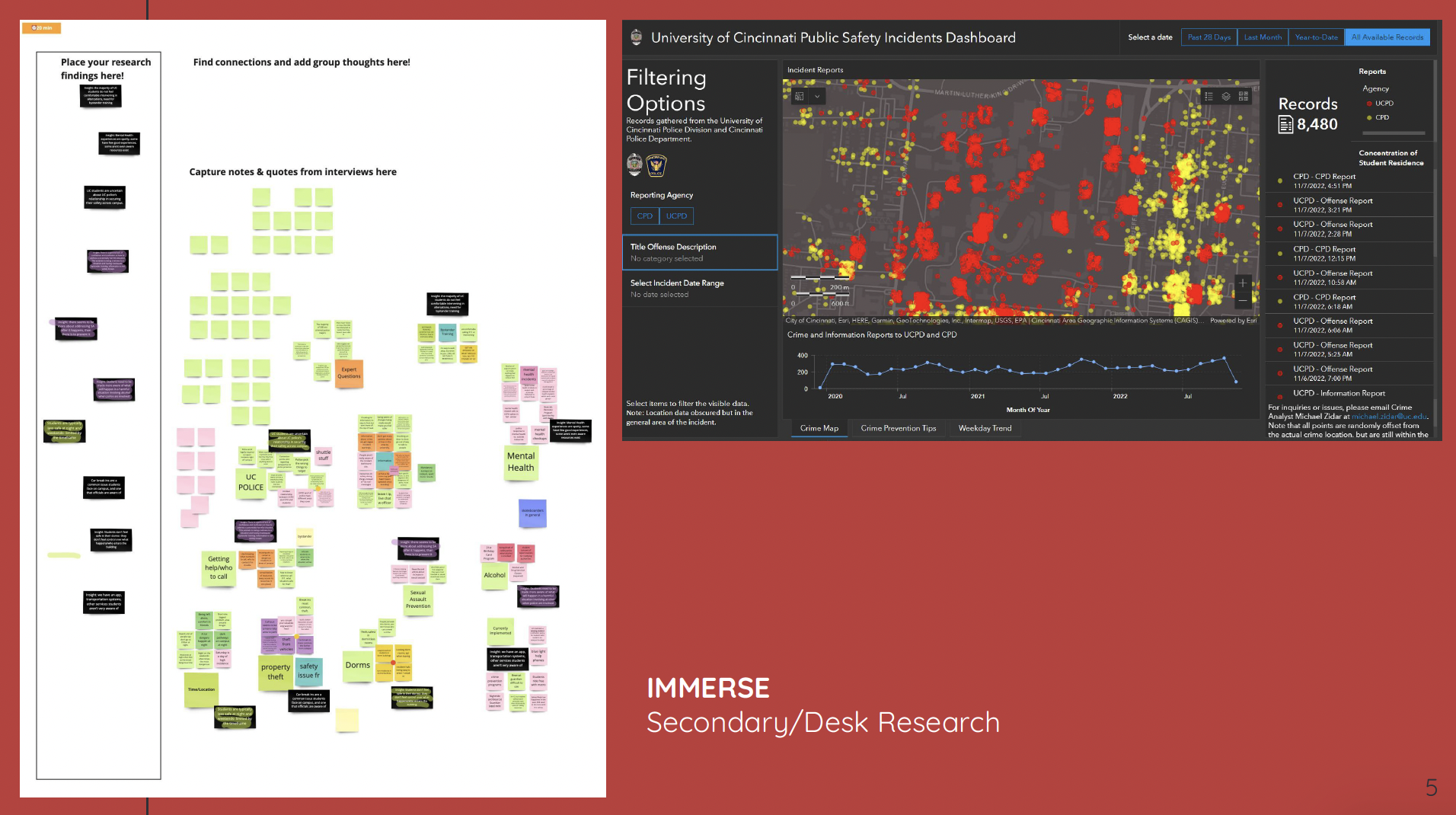Image resolution: width=1456 pixels, height=815 pixels.
Task: Select the UCPD - Information Report row
Action: [1349, 394]
